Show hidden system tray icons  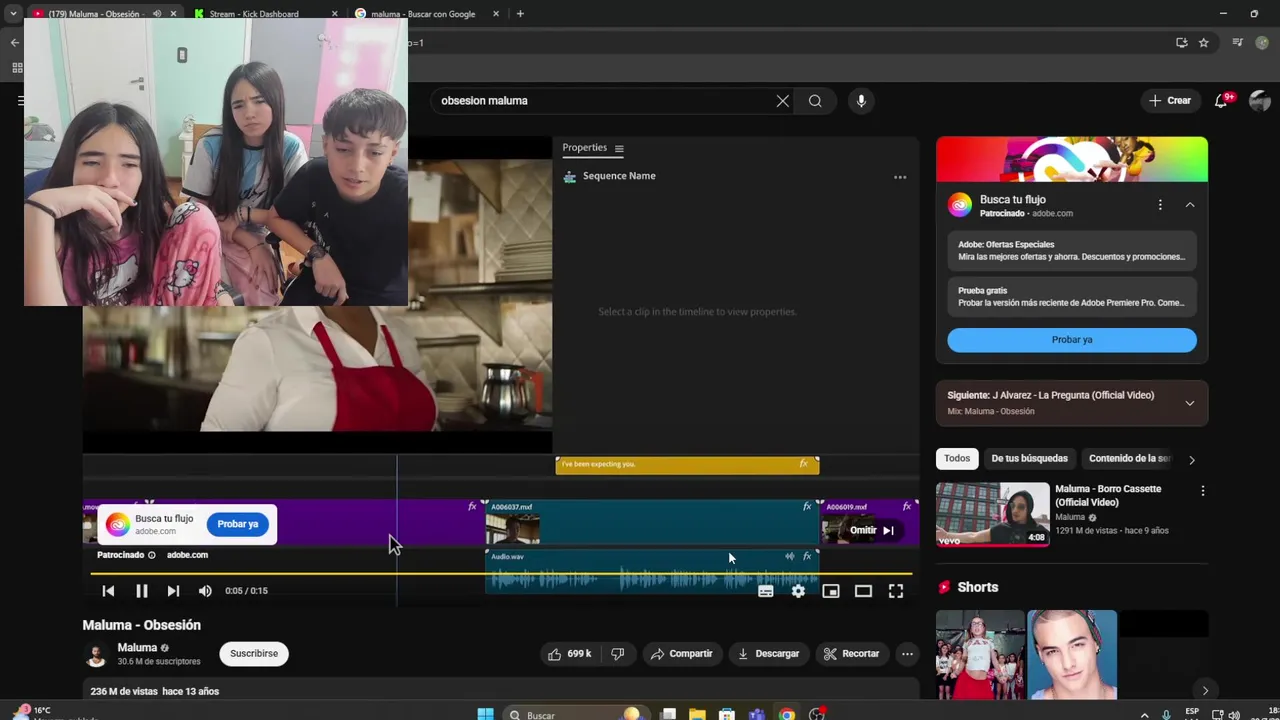tap(1144, 715)
